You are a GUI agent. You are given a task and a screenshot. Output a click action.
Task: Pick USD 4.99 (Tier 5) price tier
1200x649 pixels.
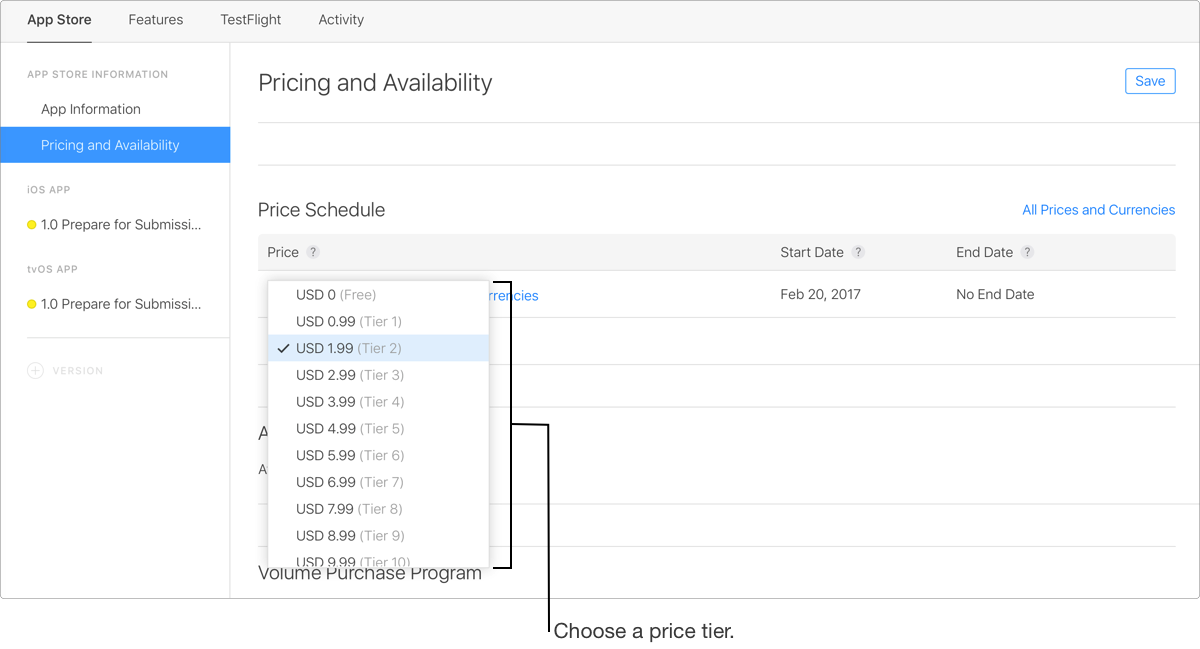click(x=349, y=429)
